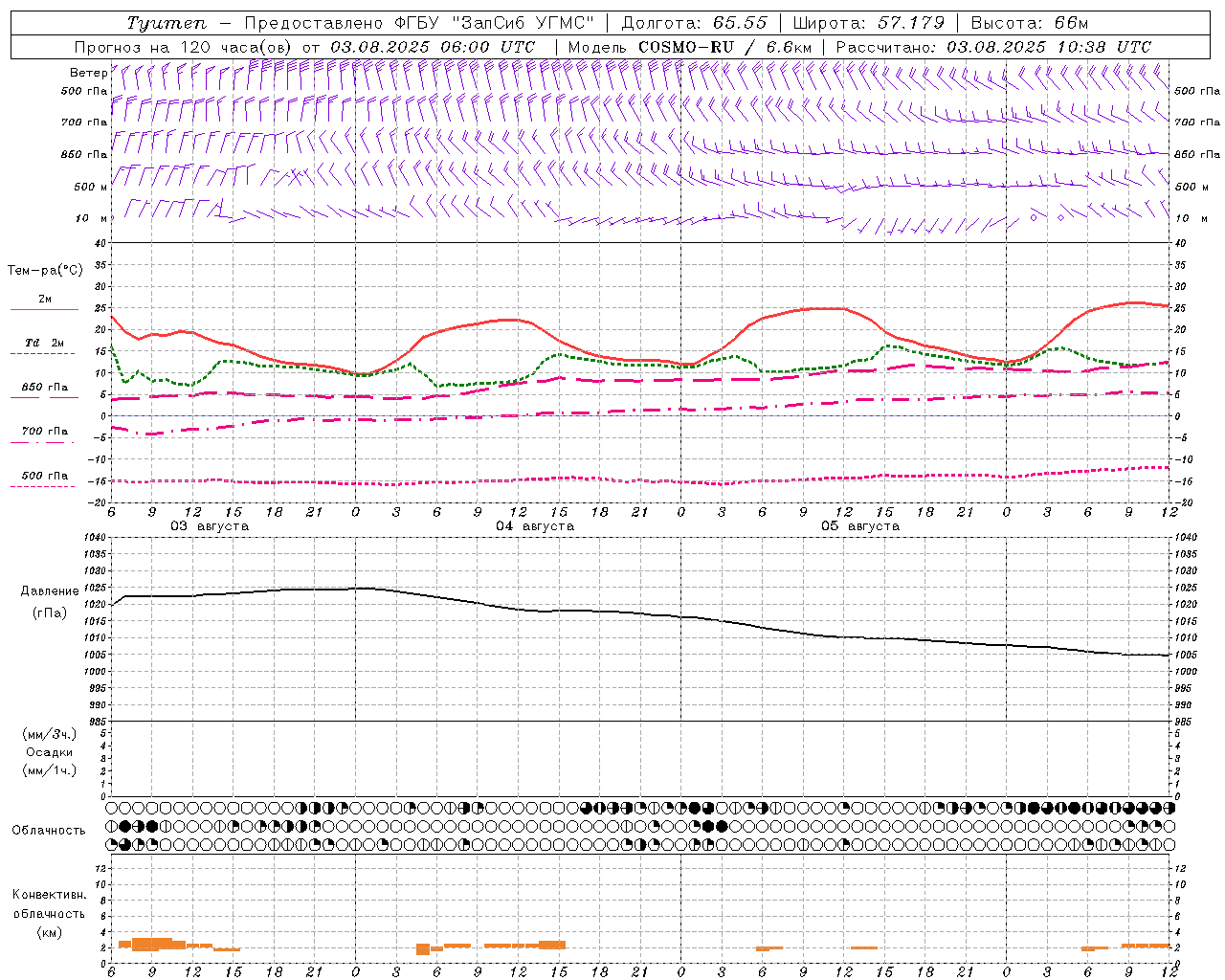Select the "500 м" wind level label on left
The image size is (1225, 980).
click(x=91, y=187)
